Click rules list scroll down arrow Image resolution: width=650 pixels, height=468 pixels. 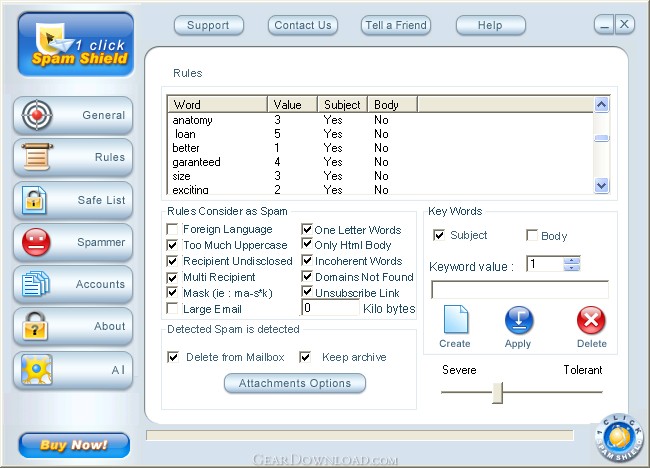(601, 185)
